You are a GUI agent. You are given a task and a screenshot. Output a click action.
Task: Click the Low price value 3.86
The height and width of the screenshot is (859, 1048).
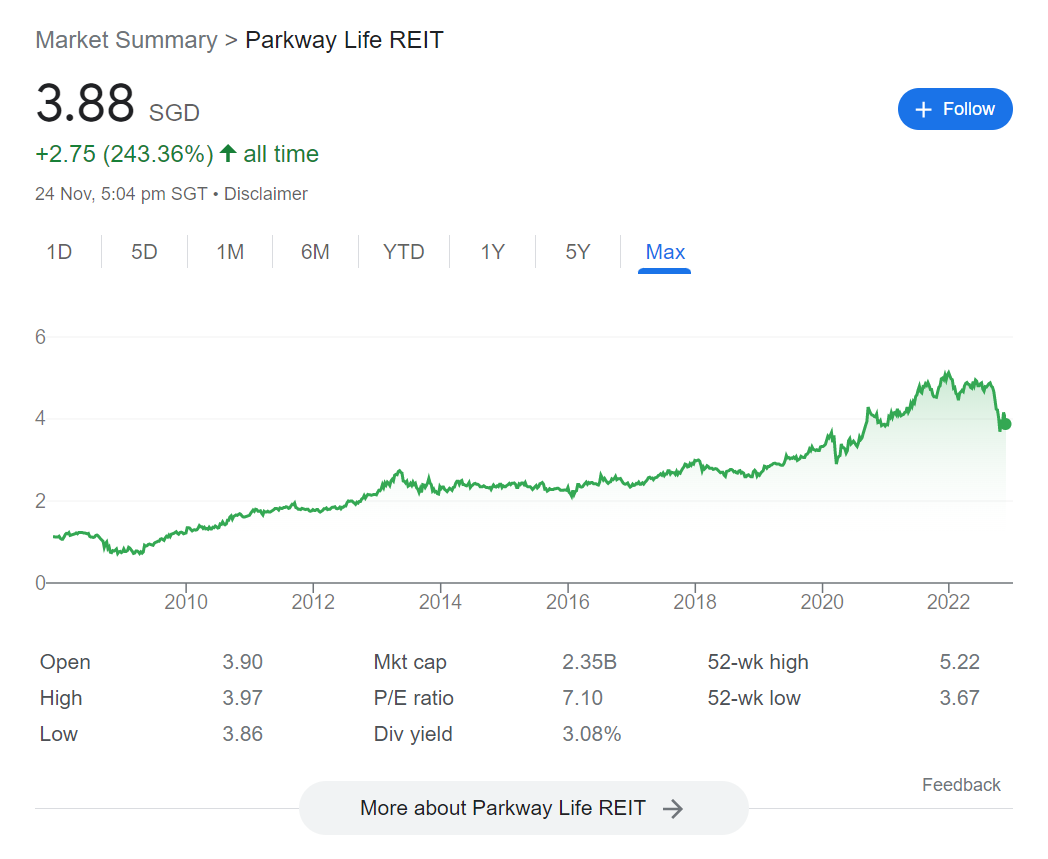click(x=243, y=734)
